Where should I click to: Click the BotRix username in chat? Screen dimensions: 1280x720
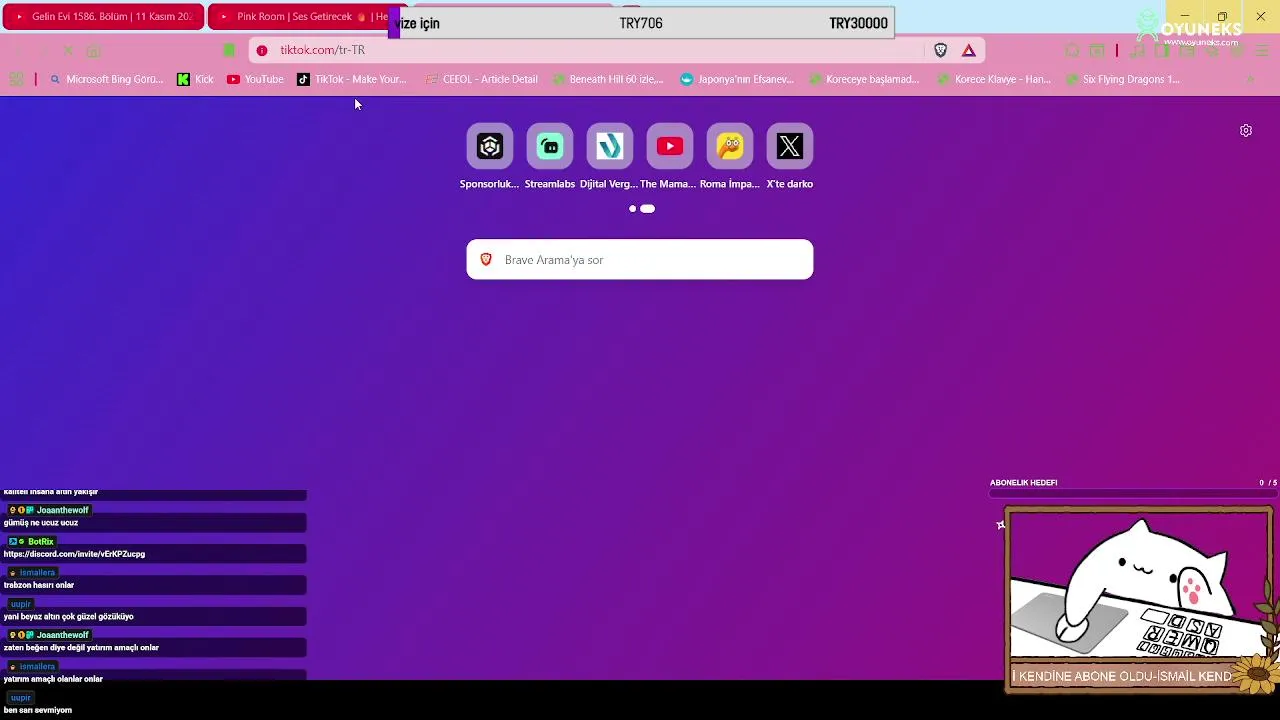[x=41, y=542]
